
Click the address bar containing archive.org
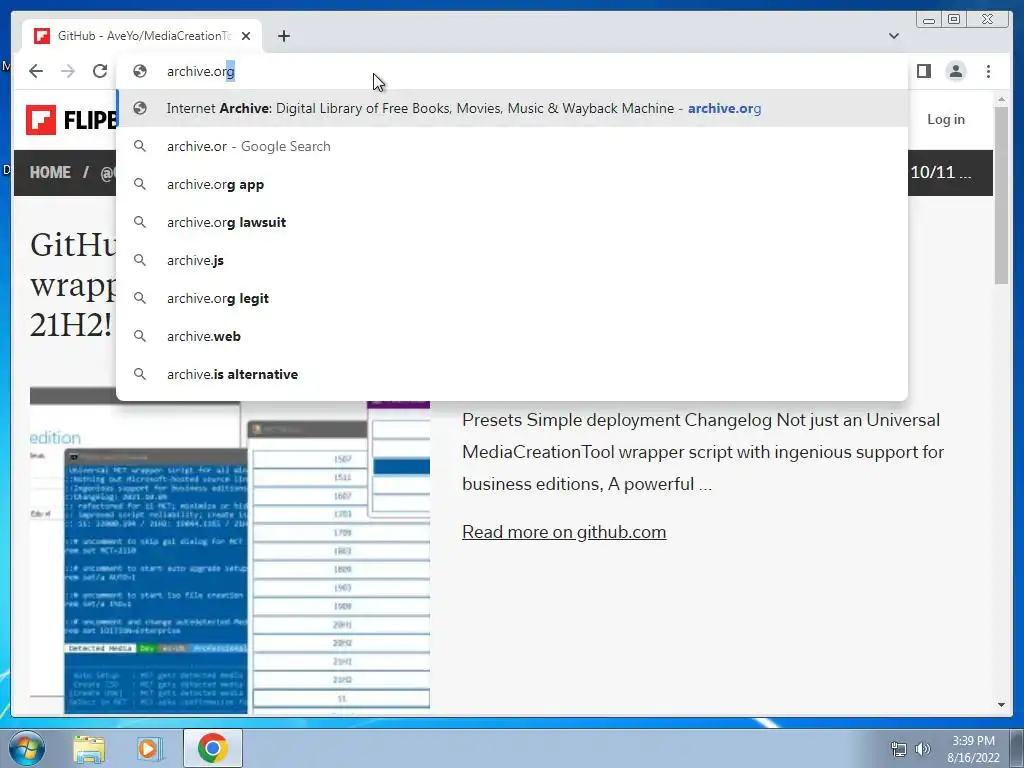click(511, 71)
